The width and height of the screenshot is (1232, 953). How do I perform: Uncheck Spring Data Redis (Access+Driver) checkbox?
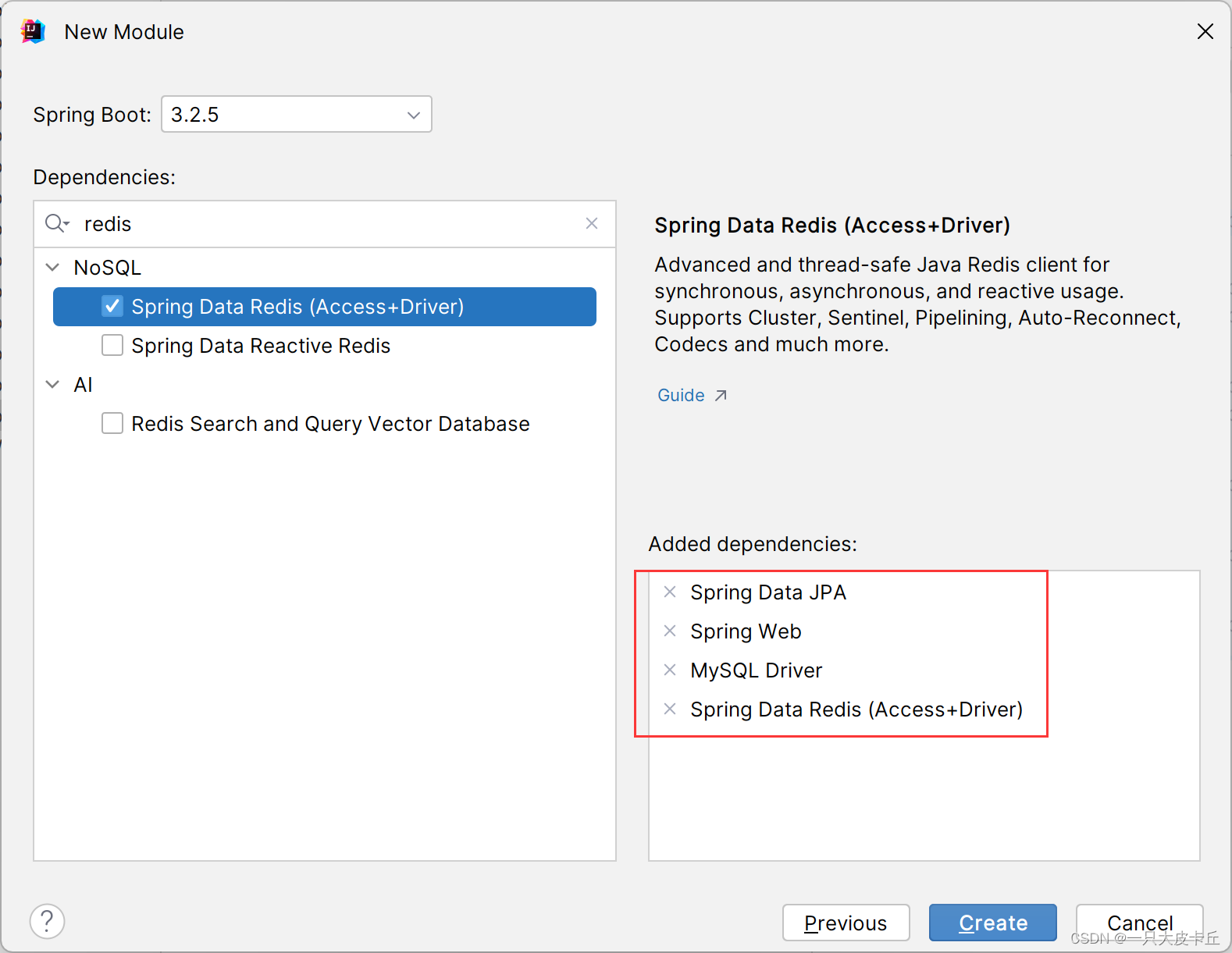point(112,306)
